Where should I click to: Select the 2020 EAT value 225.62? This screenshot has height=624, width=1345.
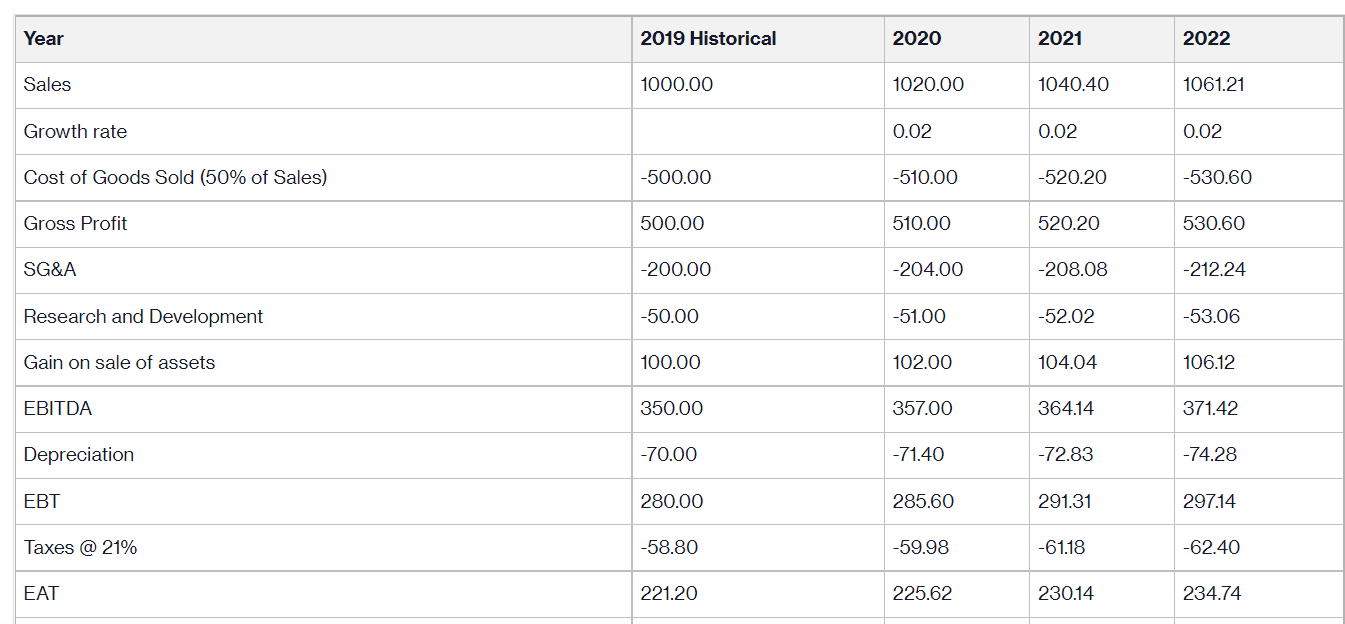tap(922, 593)
